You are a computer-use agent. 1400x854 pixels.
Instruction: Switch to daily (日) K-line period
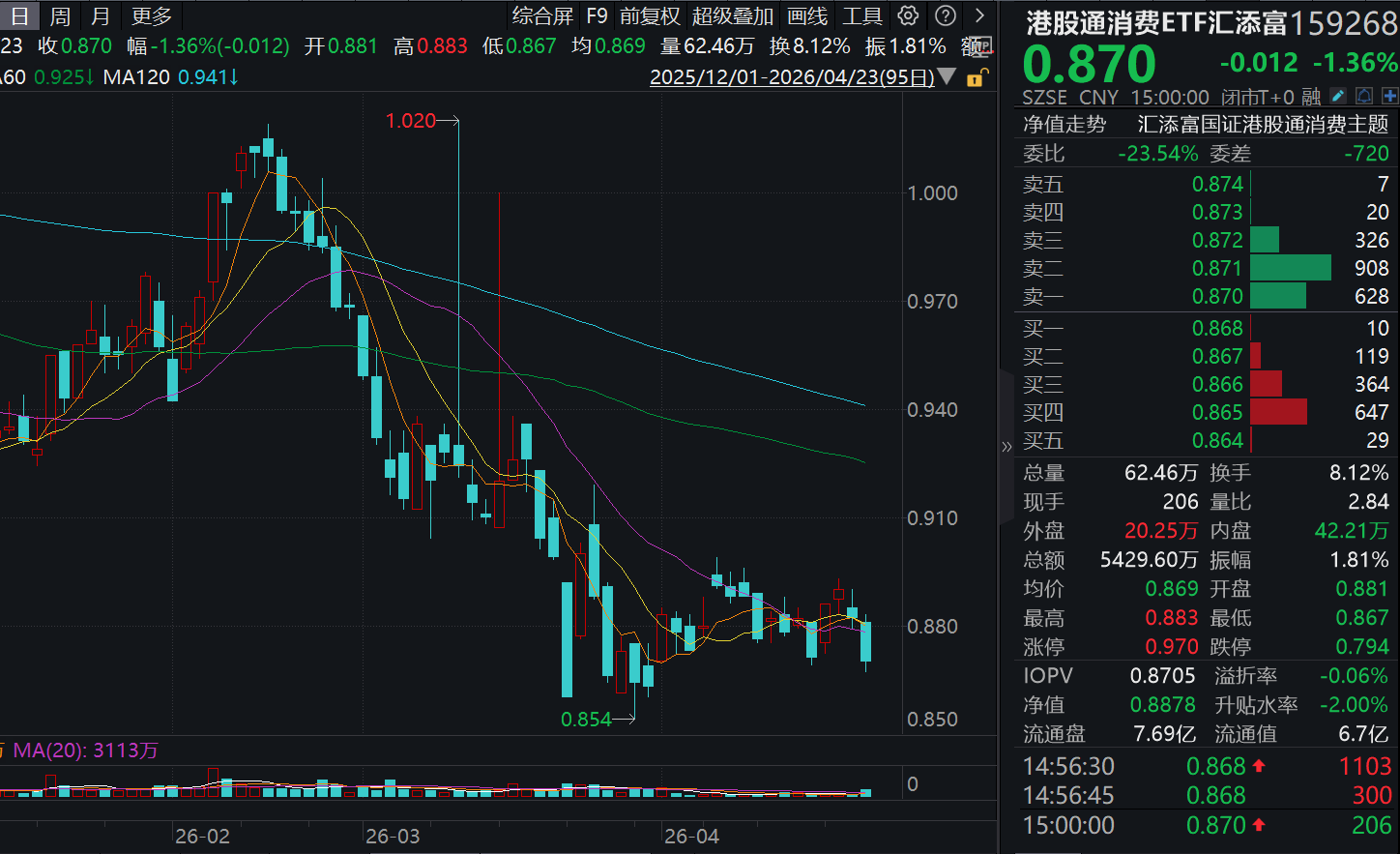coord(19,15)
